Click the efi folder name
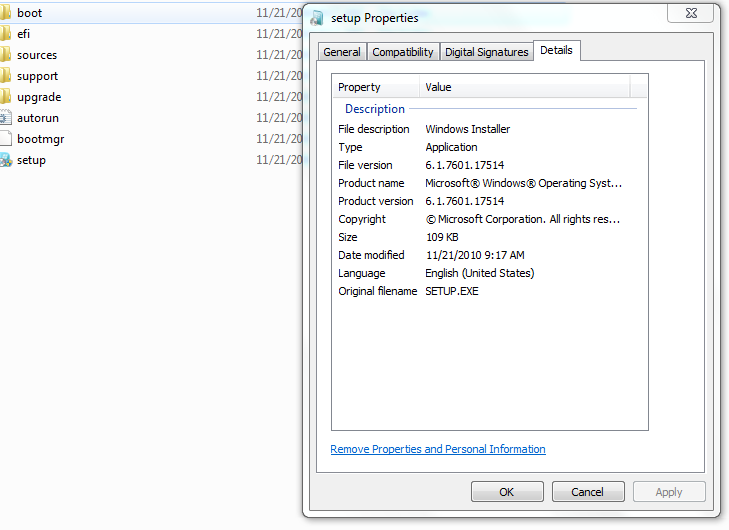Screen dimensions: 729x530 23,34
